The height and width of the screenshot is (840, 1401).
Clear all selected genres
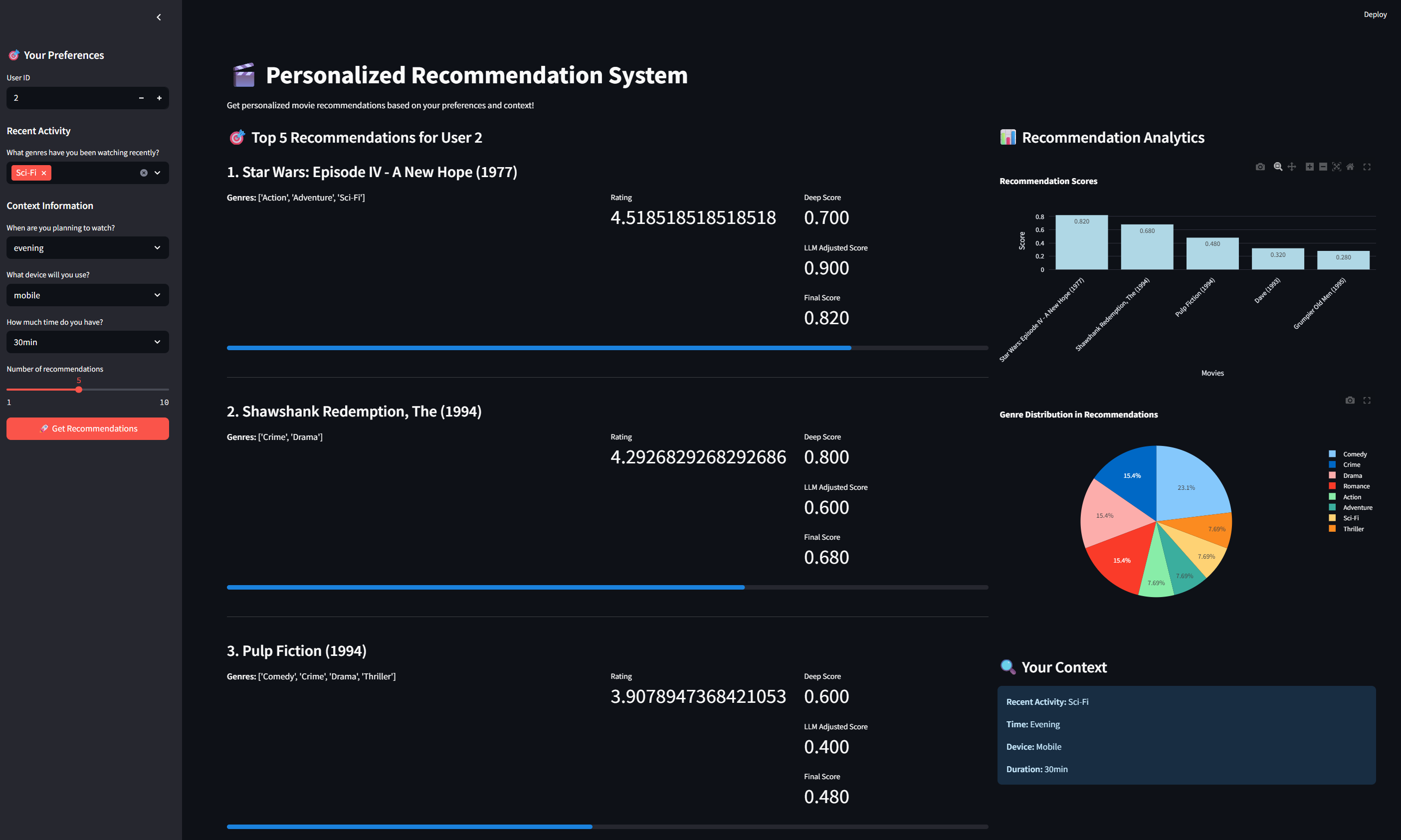coord(144,173)
